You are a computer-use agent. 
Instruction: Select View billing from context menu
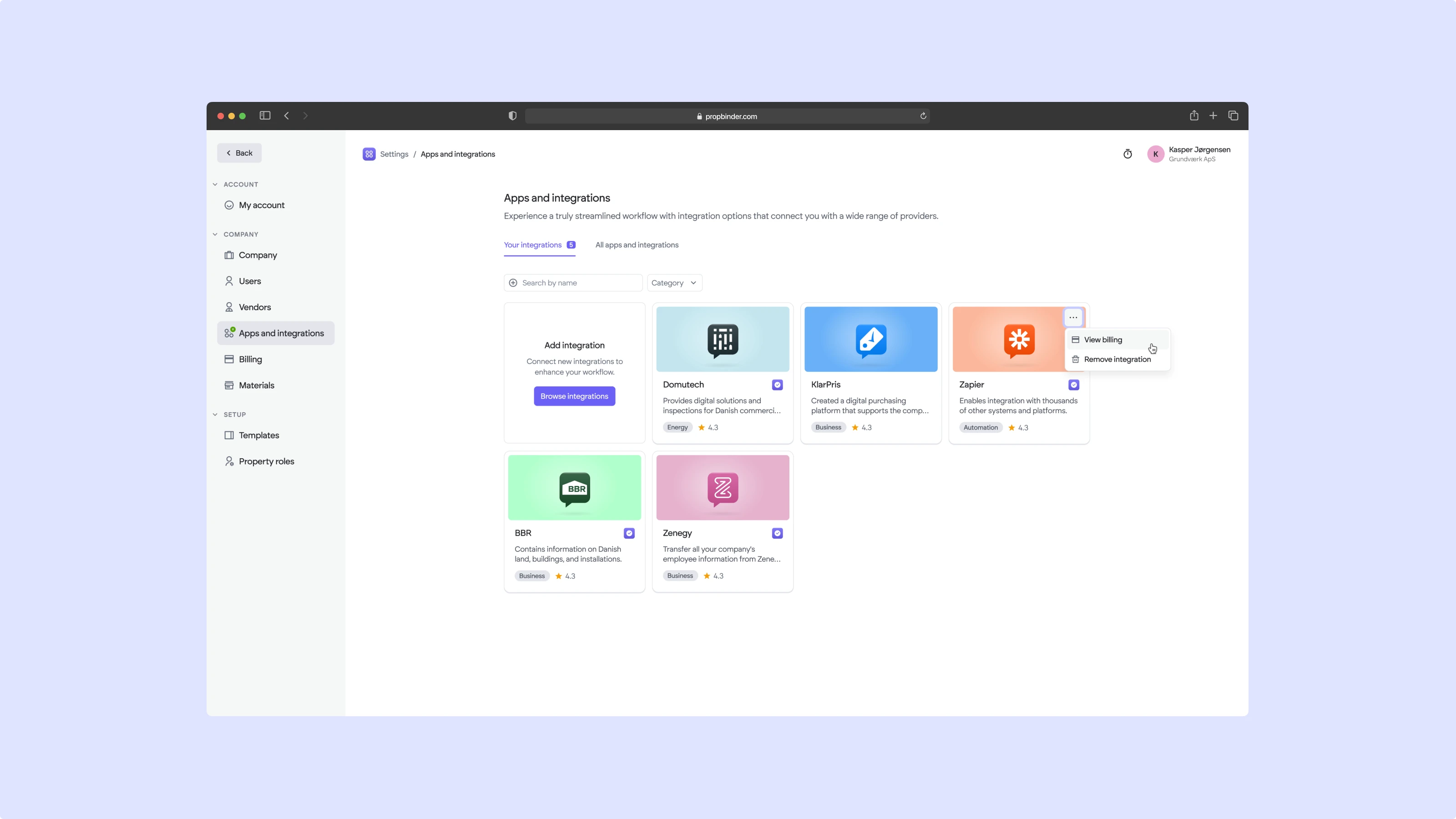pyautogui.click(x=1103, y=340)
